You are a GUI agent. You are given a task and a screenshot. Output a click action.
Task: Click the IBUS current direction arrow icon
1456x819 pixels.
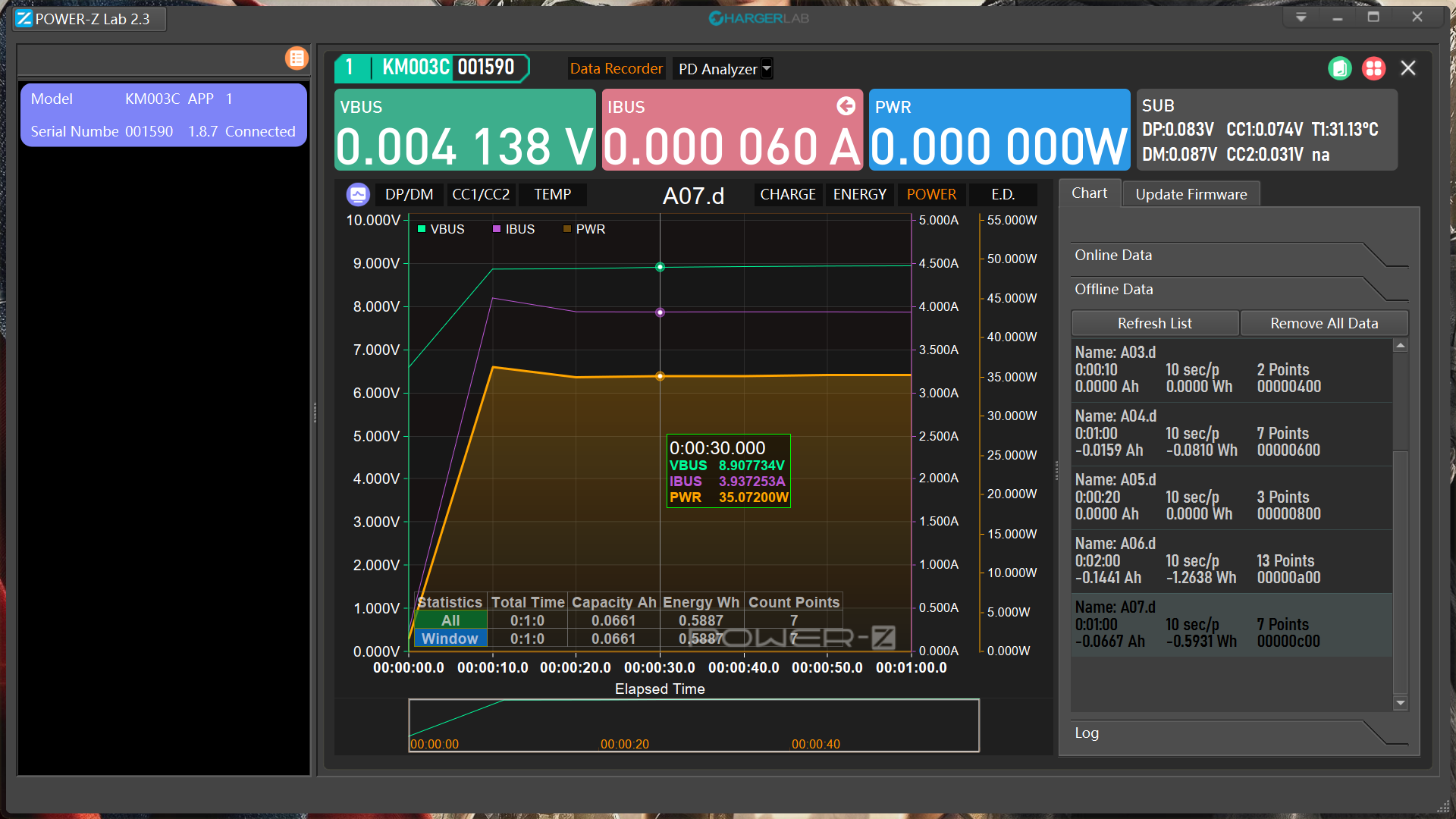(x=846, y=106)
